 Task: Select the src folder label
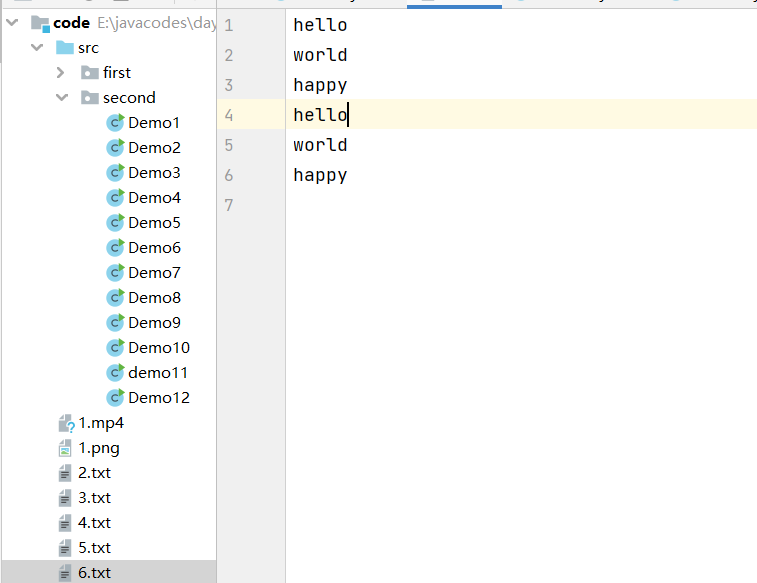(x=88, y=48)
